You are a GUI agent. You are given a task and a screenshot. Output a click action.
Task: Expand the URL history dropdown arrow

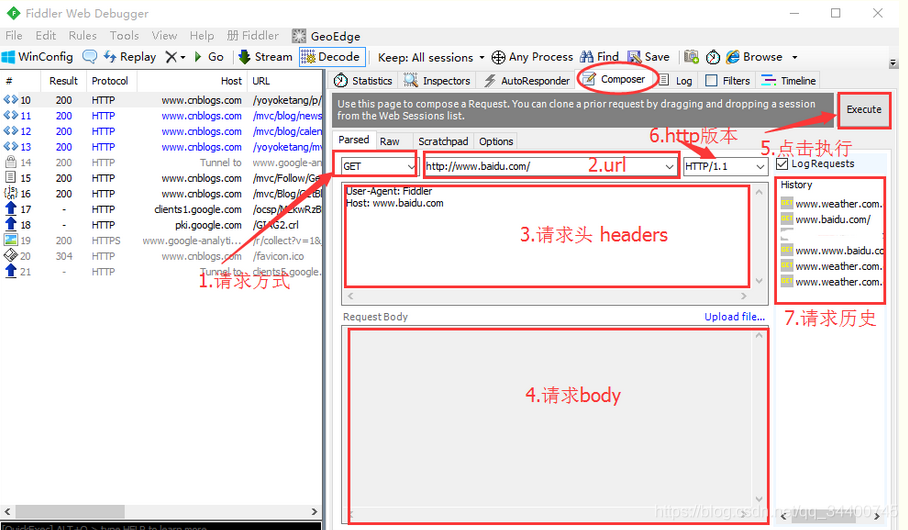point(669,167)
